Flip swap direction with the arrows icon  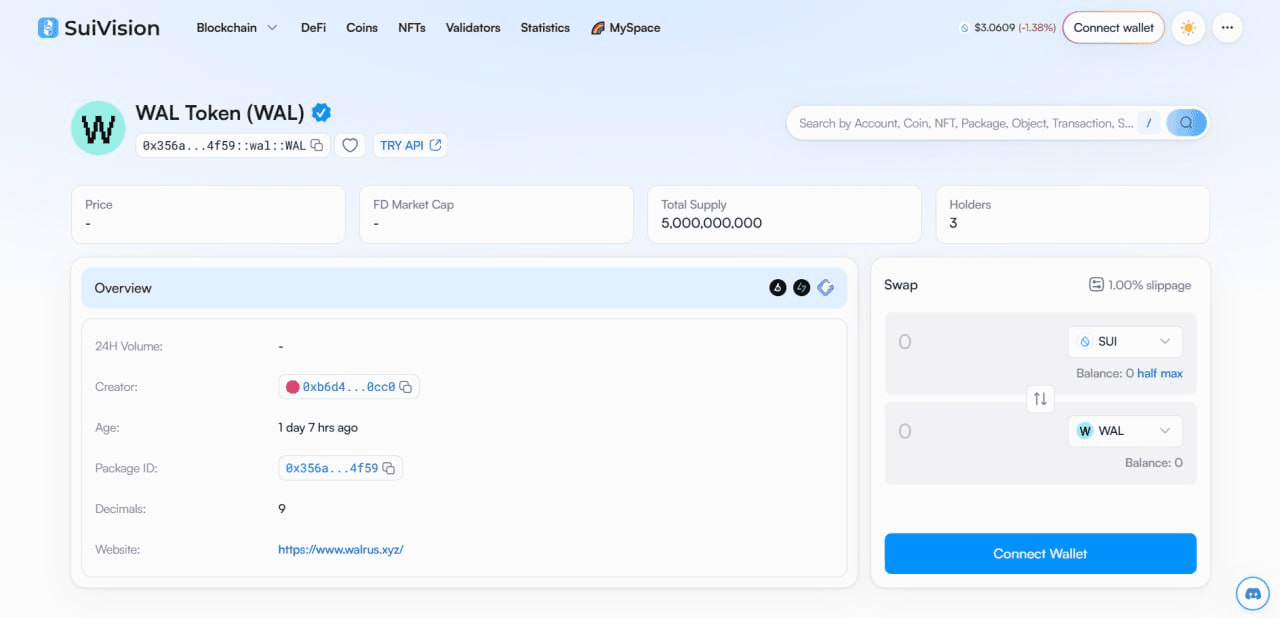click(1040, 399)
